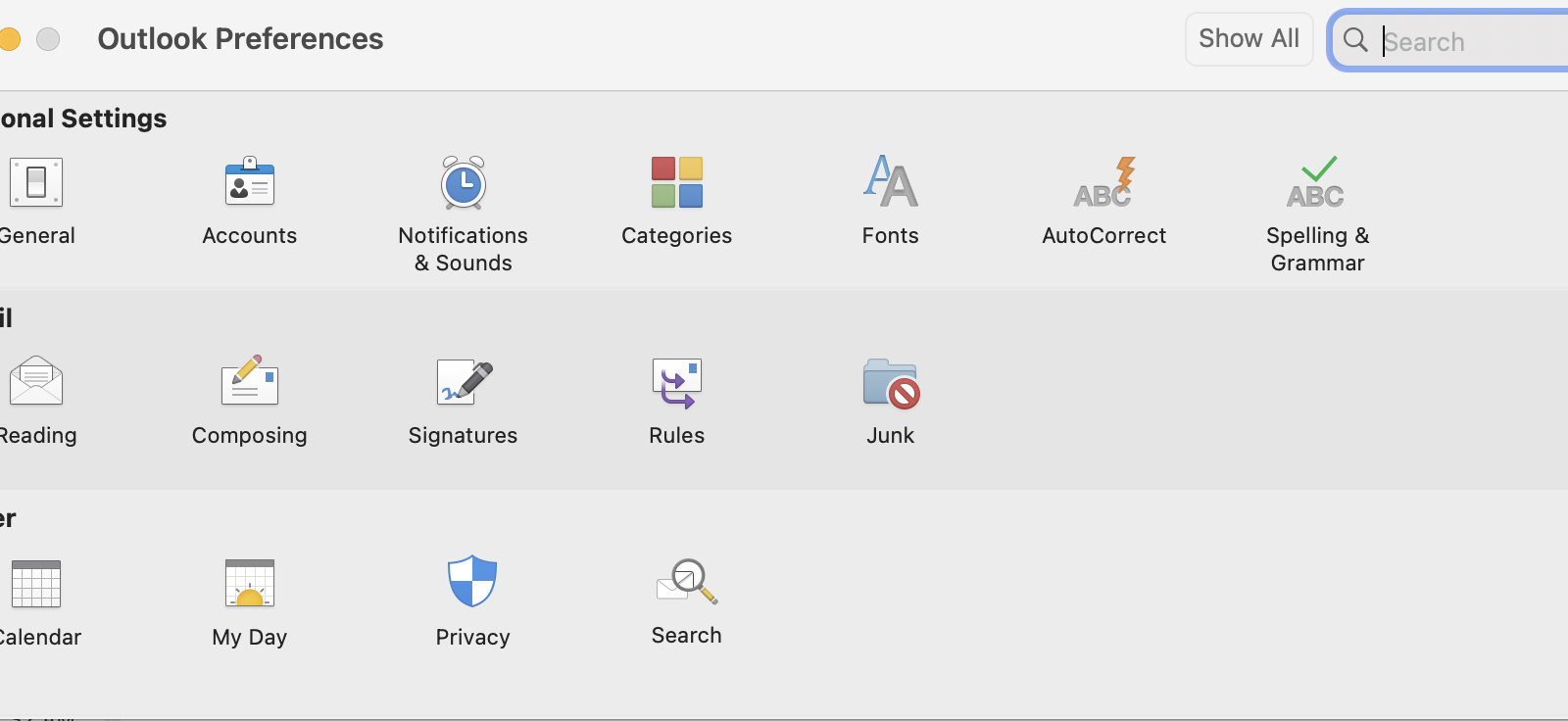Open the Fonts preferences
This screenshot has height=721, width=1568.
tap(890, 184)
